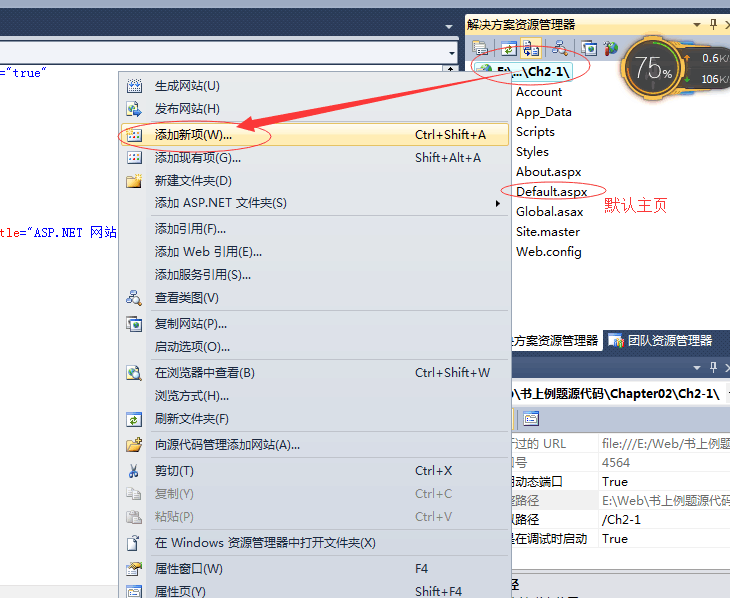
Task: Click the publish icon beside 发布网站
Action: click(134, 109)
